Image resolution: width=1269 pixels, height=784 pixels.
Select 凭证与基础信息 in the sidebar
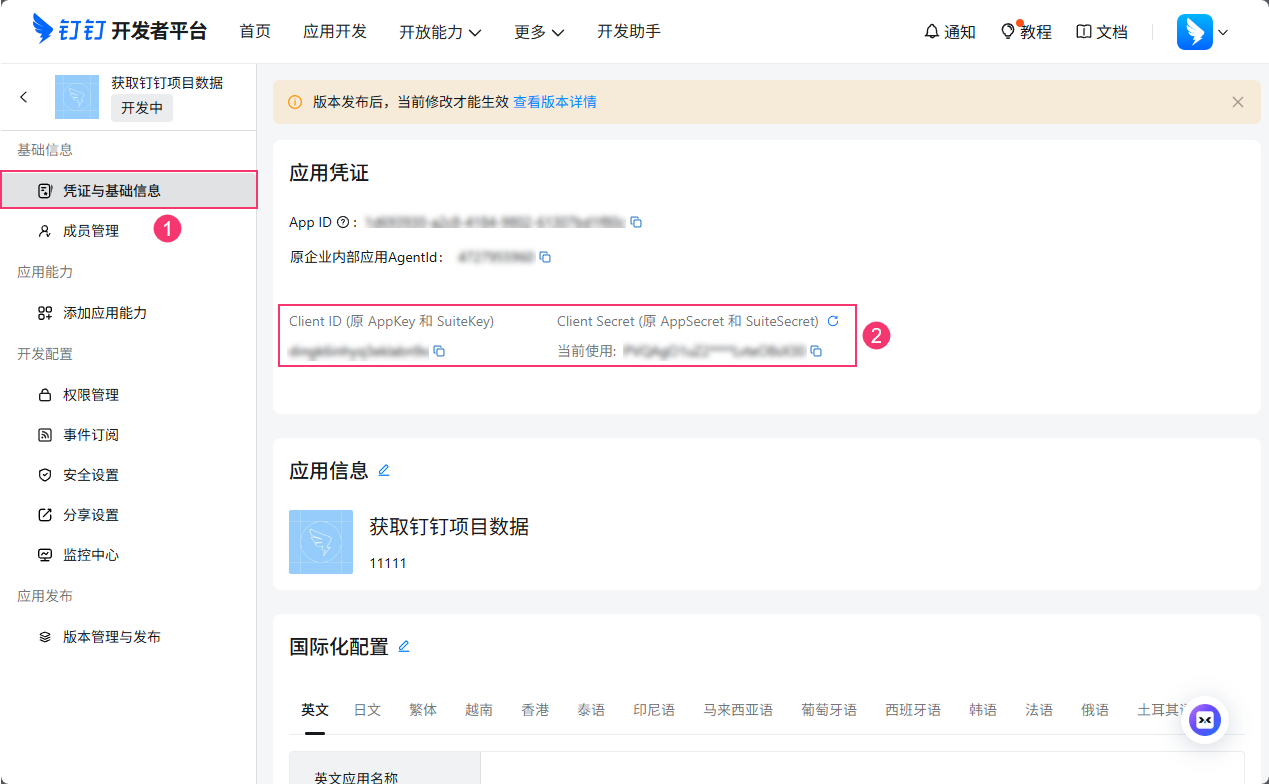point(129,190)
